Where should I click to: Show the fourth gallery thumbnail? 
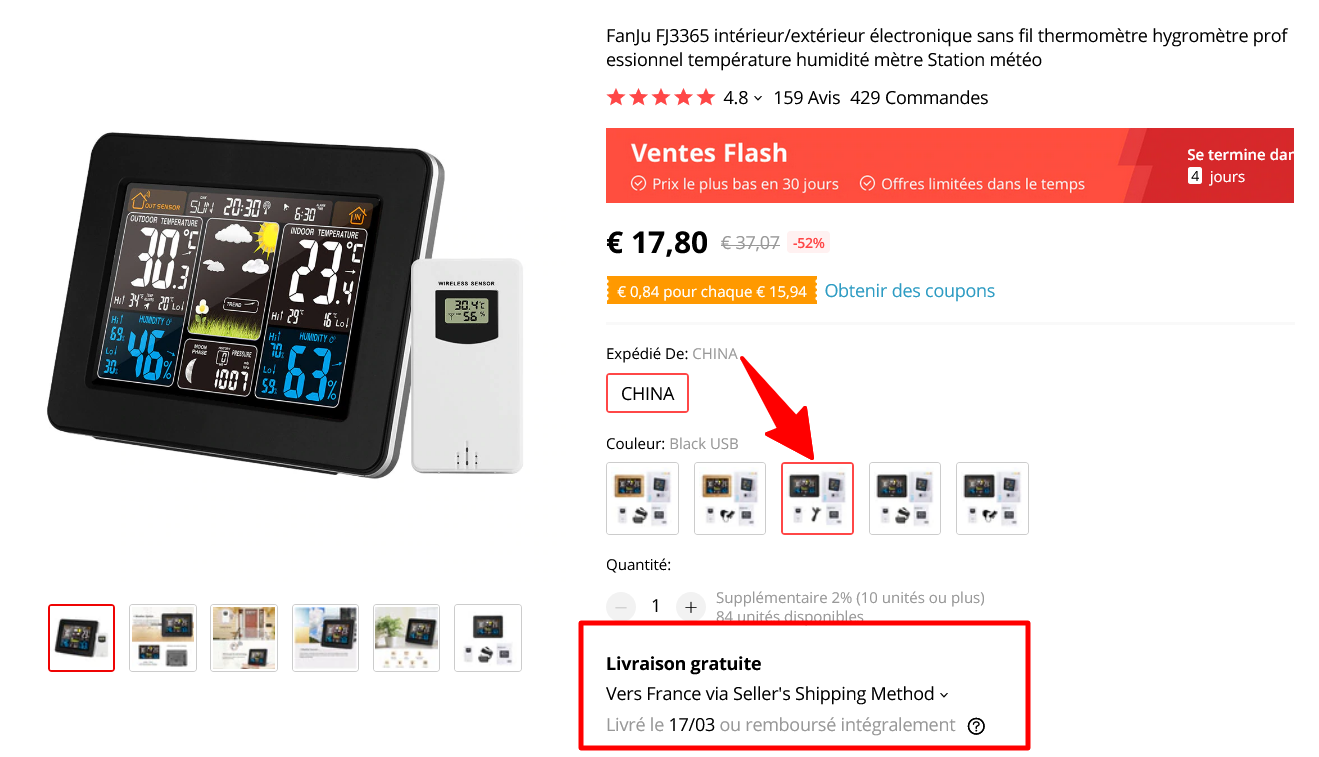[325, 638]
